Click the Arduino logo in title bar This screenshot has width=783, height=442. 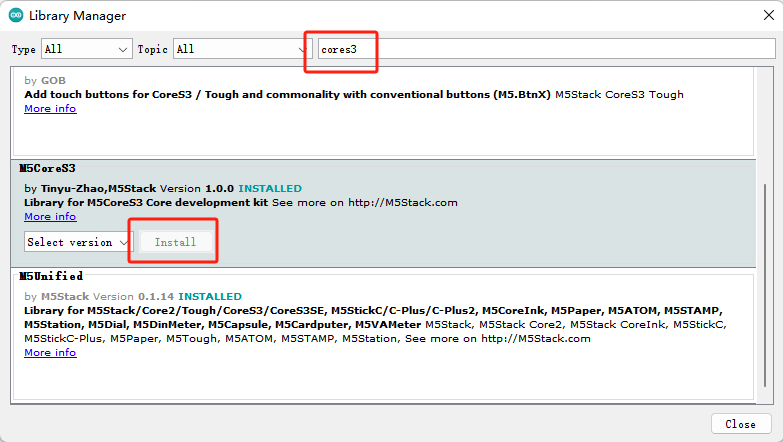click(x=16, y=16)
